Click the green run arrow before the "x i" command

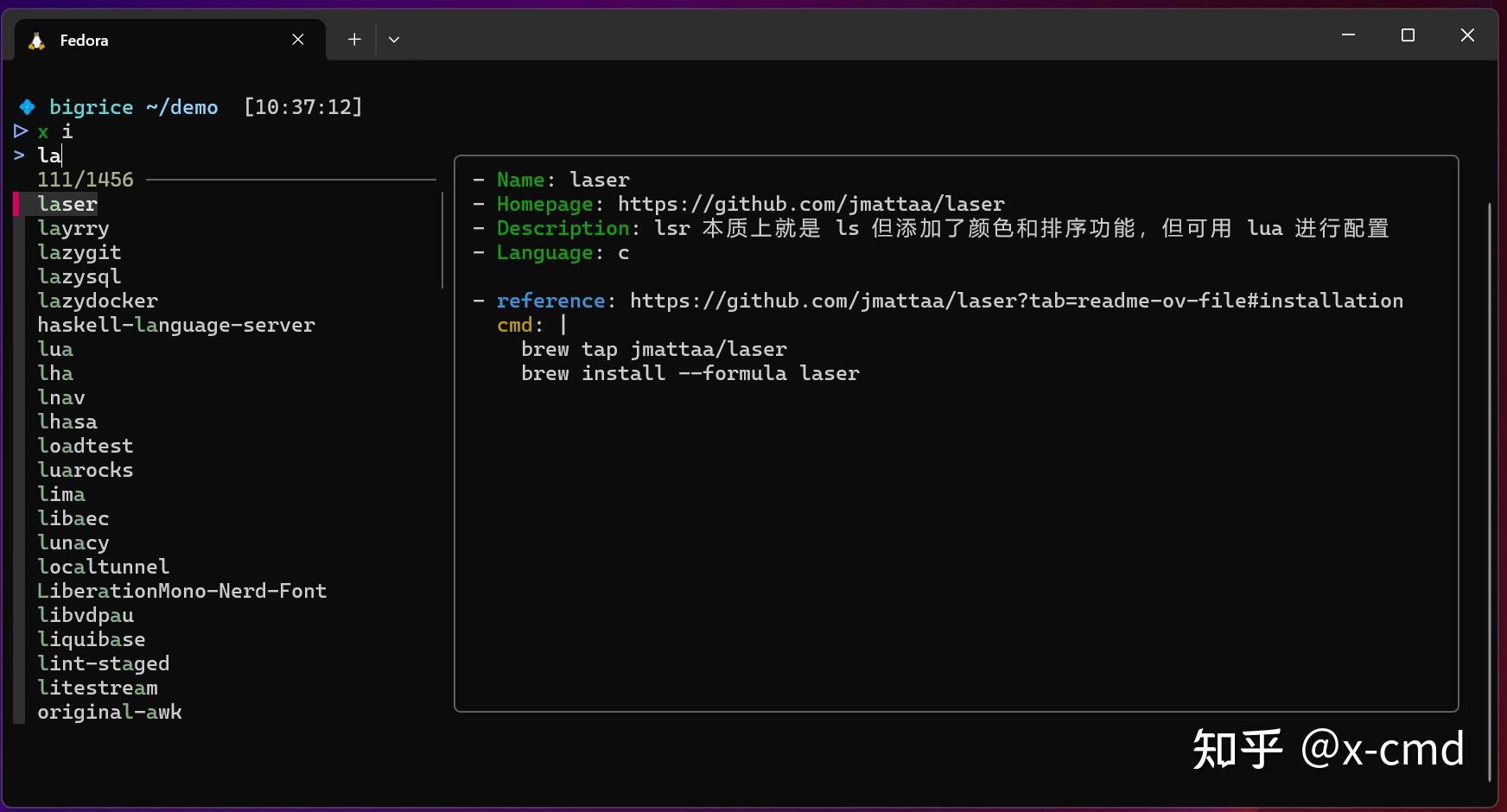[x=19, y=131]
